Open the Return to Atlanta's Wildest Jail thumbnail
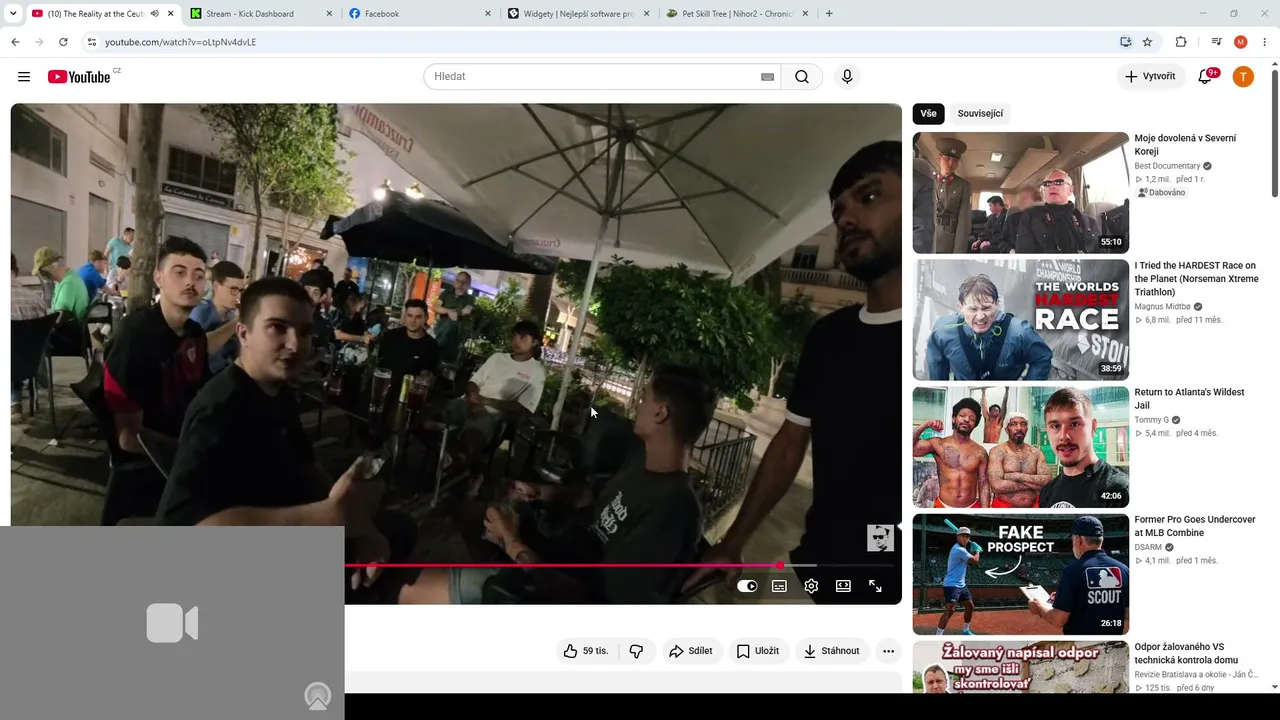This screenshot has height=720, width=1280. (1020, 447)
